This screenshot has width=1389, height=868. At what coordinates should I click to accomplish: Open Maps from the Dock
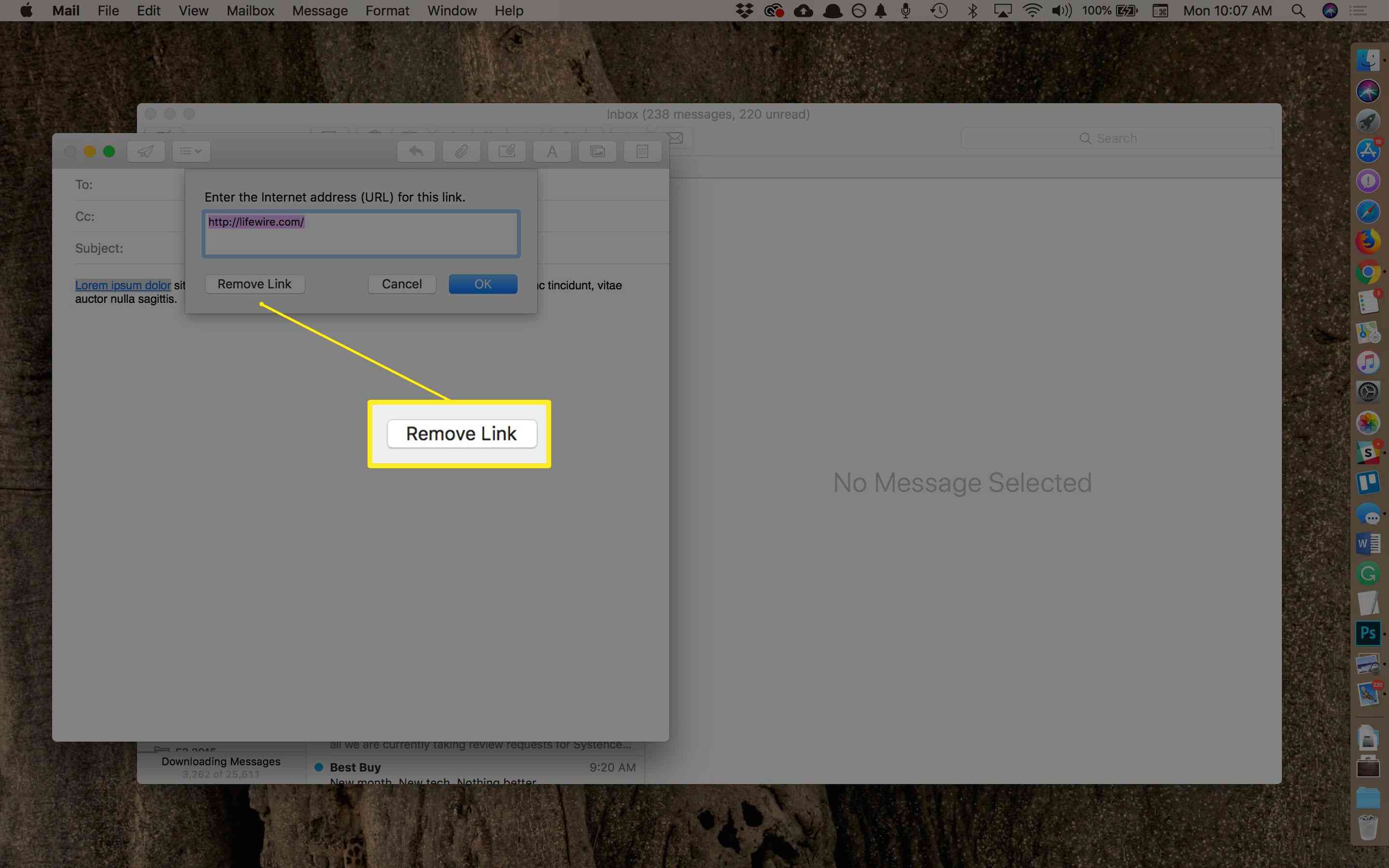point(1368,332)
